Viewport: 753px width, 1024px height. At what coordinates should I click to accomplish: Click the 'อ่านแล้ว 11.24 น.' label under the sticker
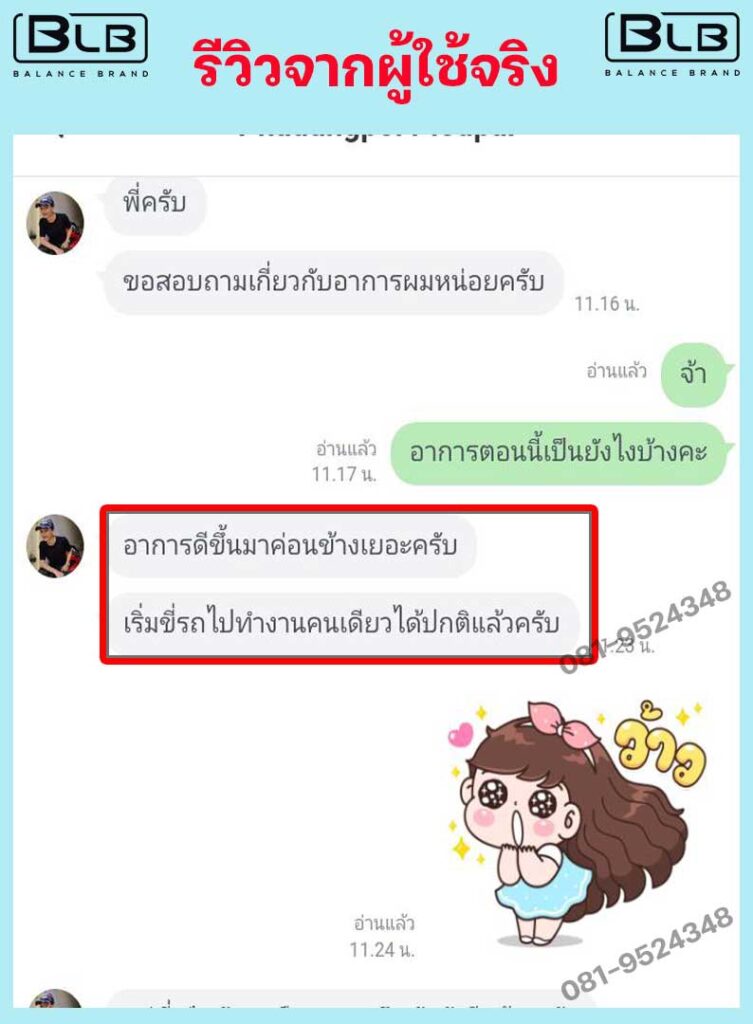point(383,936)
